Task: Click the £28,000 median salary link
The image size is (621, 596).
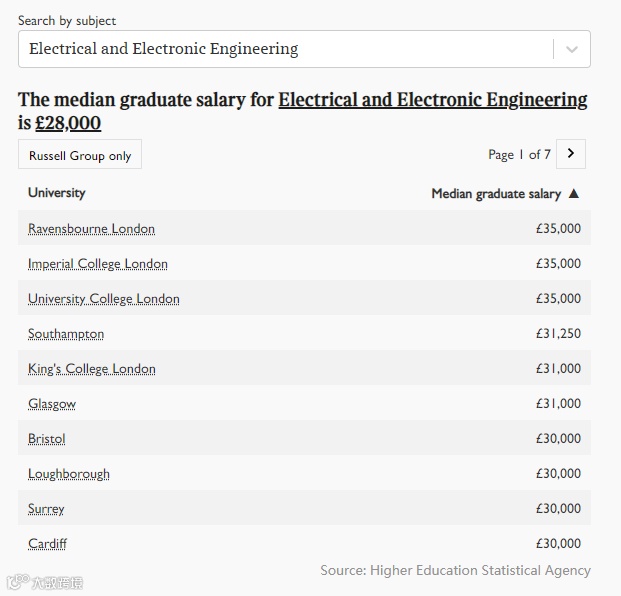Action: click(x=68, y=123)
